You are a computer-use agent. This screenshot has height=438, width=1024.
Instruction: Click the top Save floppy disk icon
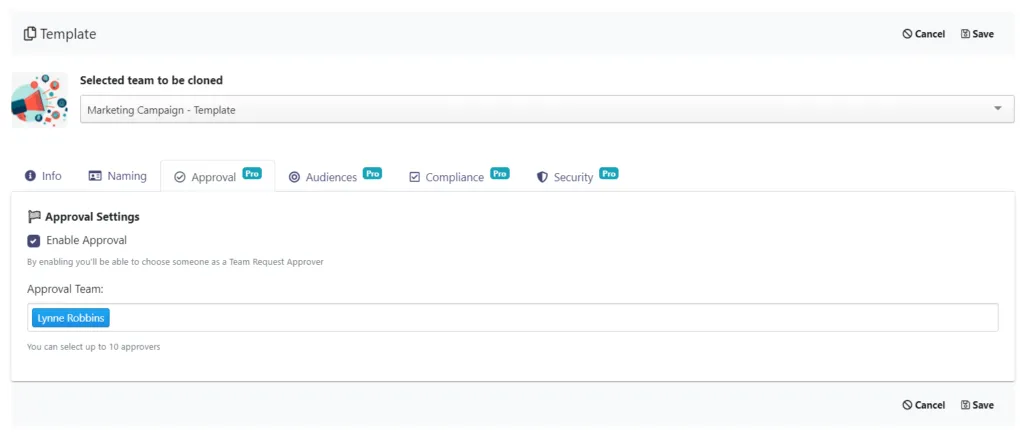965,34
